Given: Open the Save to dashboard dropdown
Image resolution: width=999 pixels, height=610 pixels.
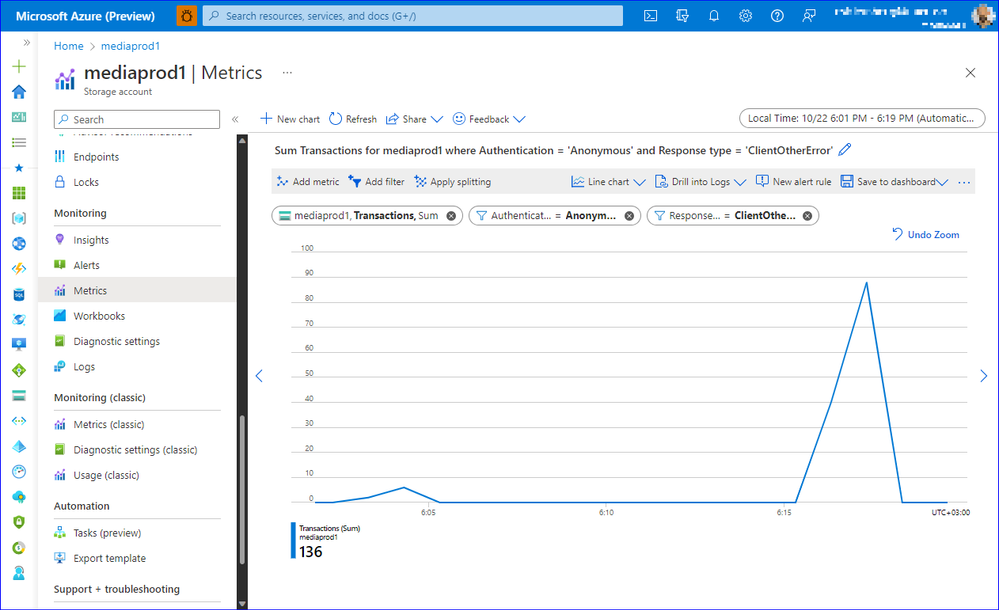Looking at the screenshot, I should click(x=895, y=182).
